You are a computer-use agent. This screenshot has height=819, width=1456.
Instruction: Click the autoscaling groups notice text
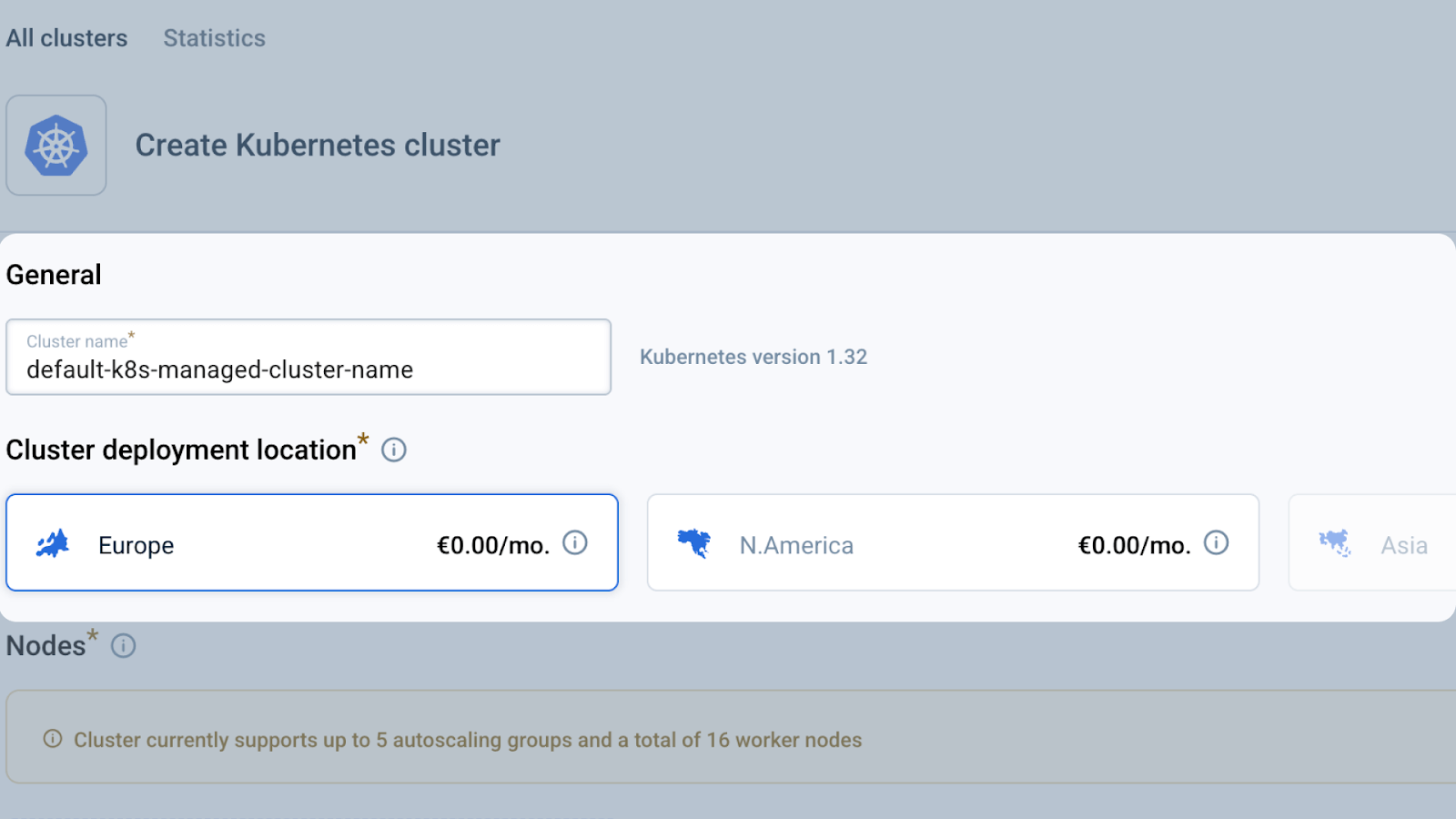pos(468,740)
